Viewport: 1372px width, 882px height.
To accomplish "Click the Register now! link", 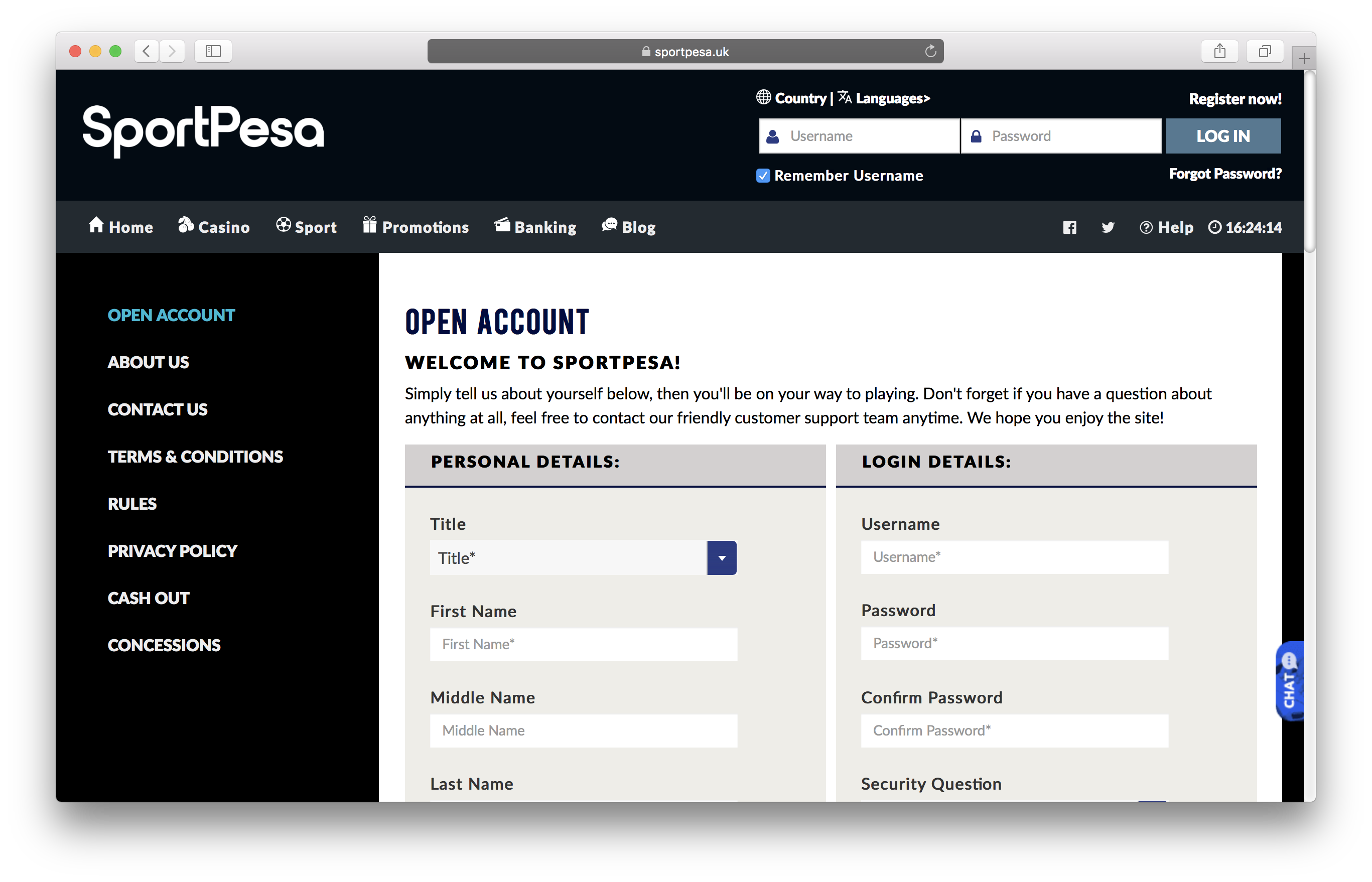I will click(1235, 99).
